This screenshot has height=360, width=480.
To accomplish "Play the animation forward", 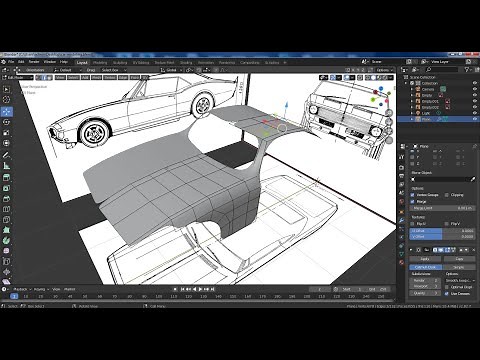I will 200,289.
